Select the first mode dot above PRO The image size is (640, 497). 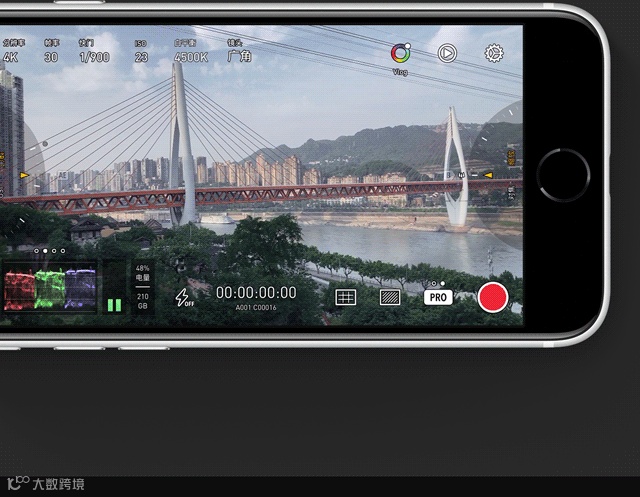(x=434, y=283)
